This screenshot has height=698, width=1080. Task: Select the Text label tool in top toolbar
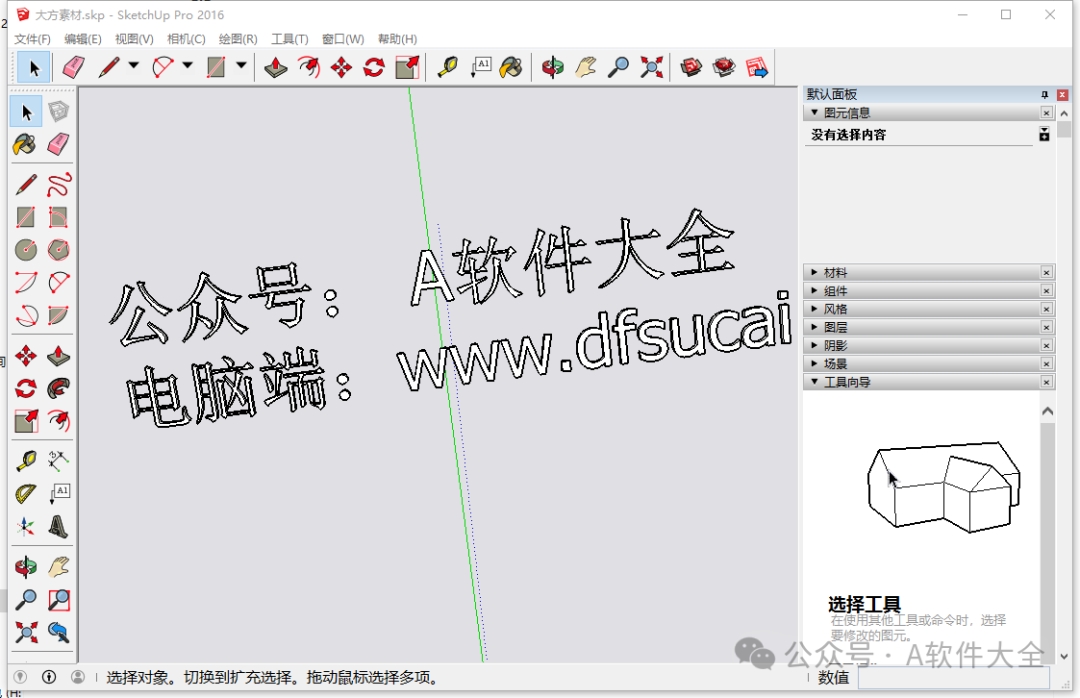point(481,67)
